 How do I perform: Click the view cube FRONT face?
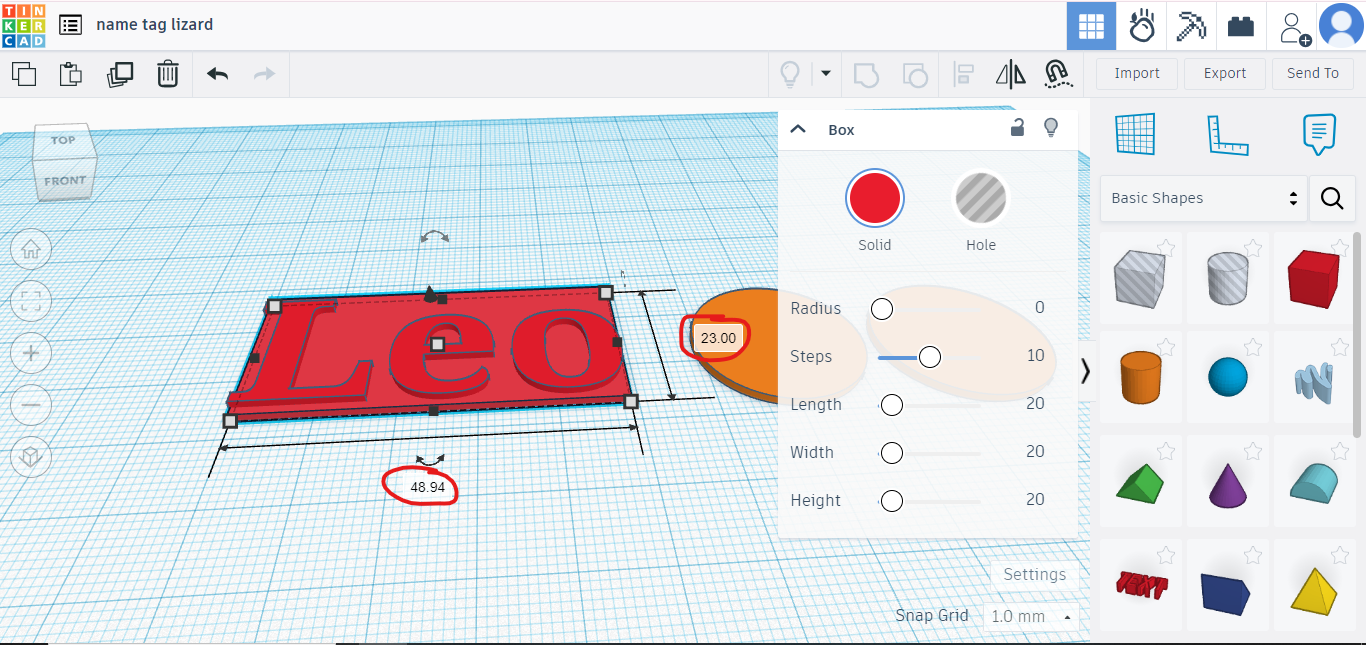tap(65, 181)
